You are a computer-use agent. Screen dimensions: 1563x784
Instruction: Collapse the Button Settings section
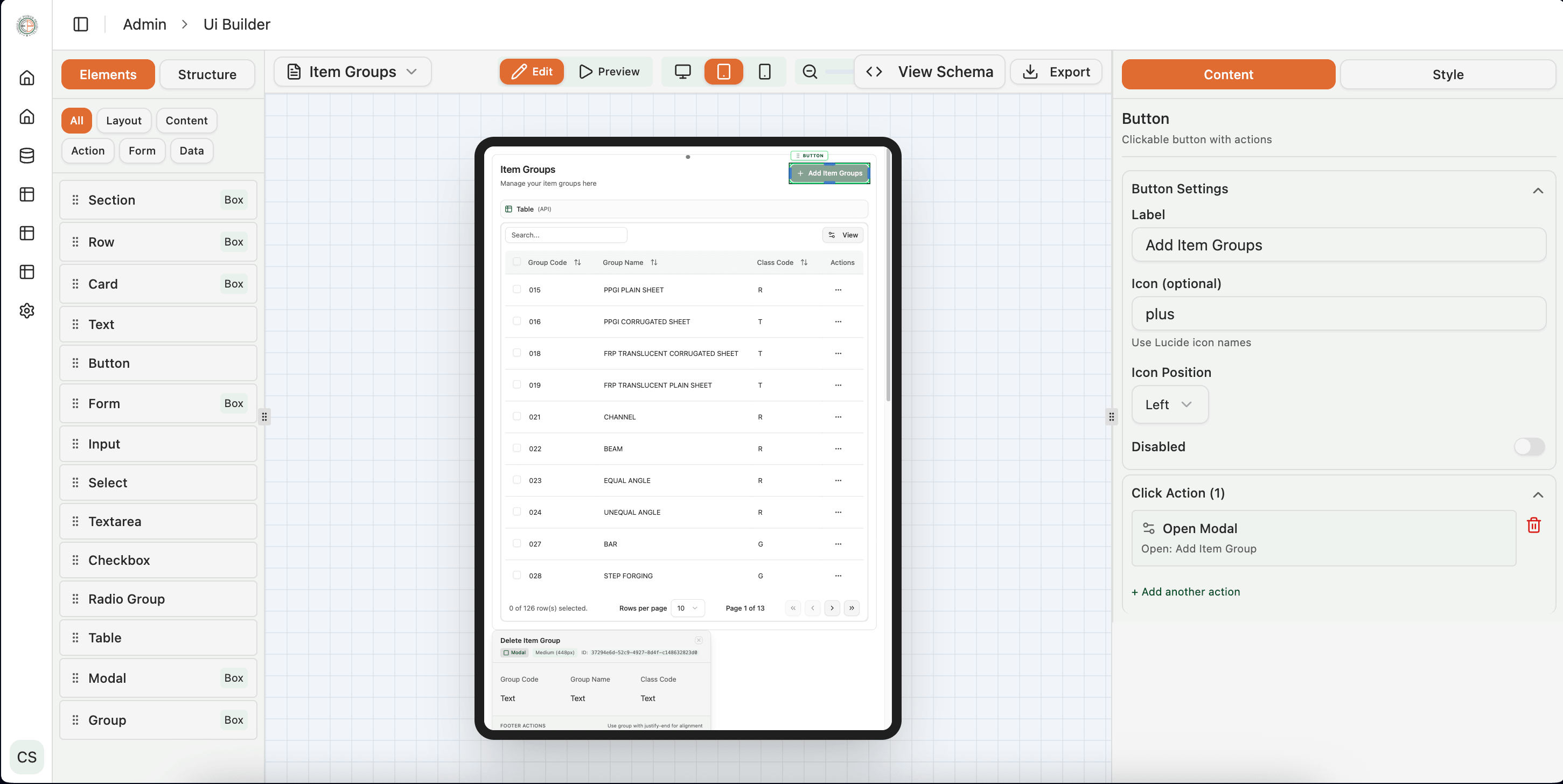point(1538,190)
